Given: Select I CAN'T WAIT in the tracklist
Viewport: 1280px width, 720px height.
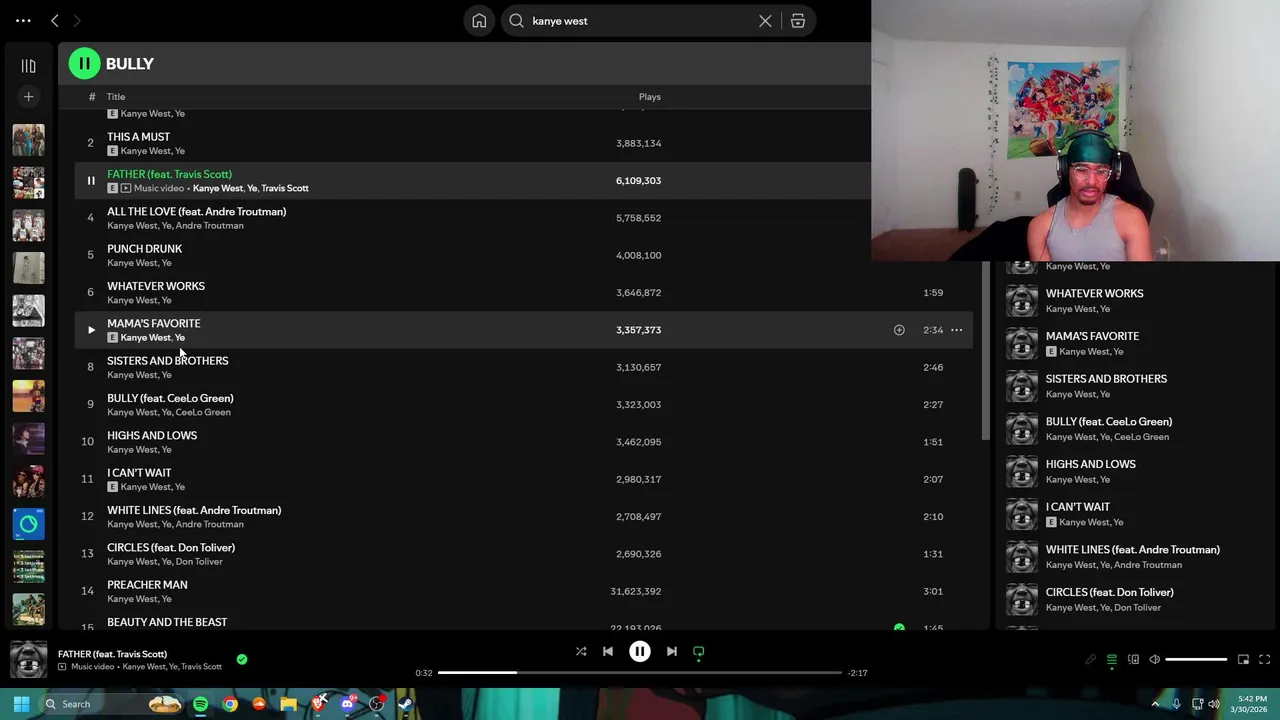Looking at the screenshot, I should 139,473.
